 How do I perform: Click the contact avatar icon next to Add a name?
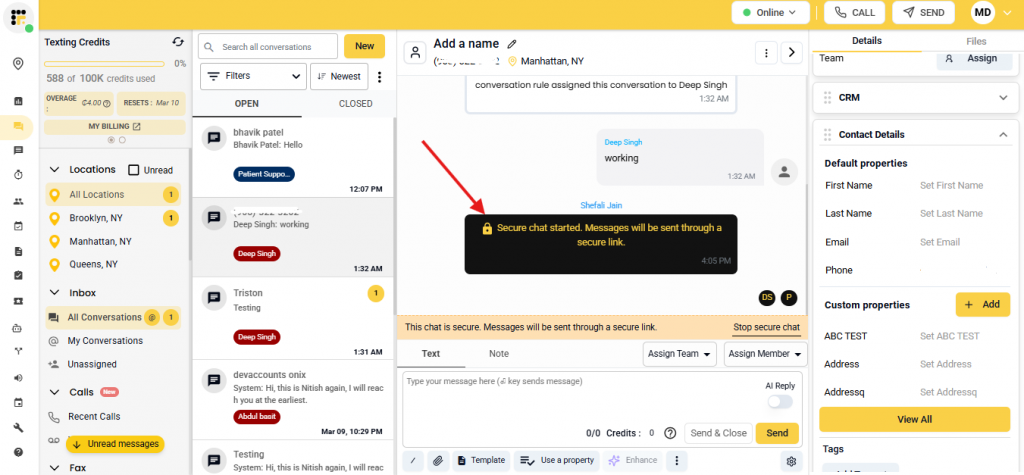pyautogui.click(x=415, y=53)
